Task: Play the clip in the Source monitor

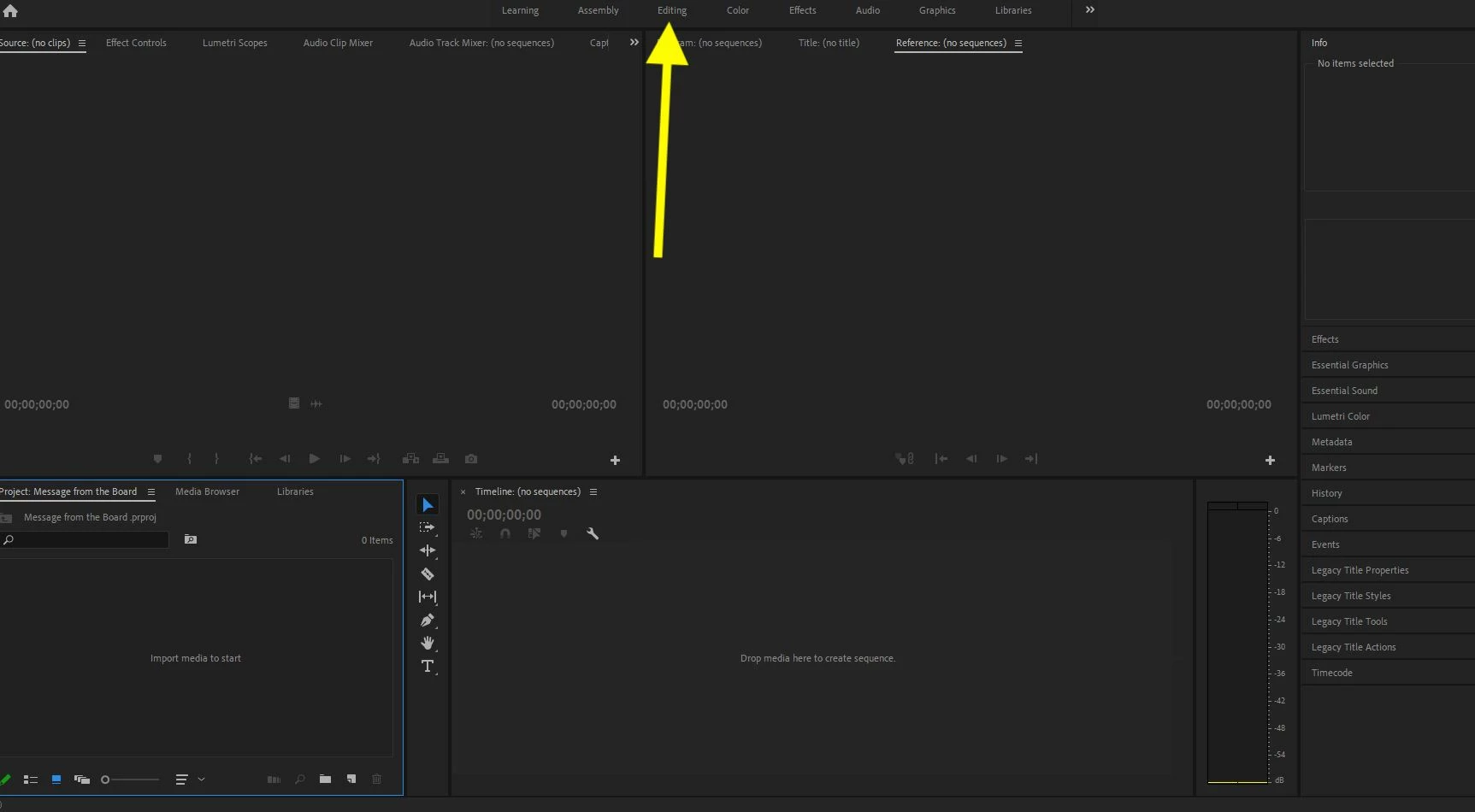Action: (315, 459)
